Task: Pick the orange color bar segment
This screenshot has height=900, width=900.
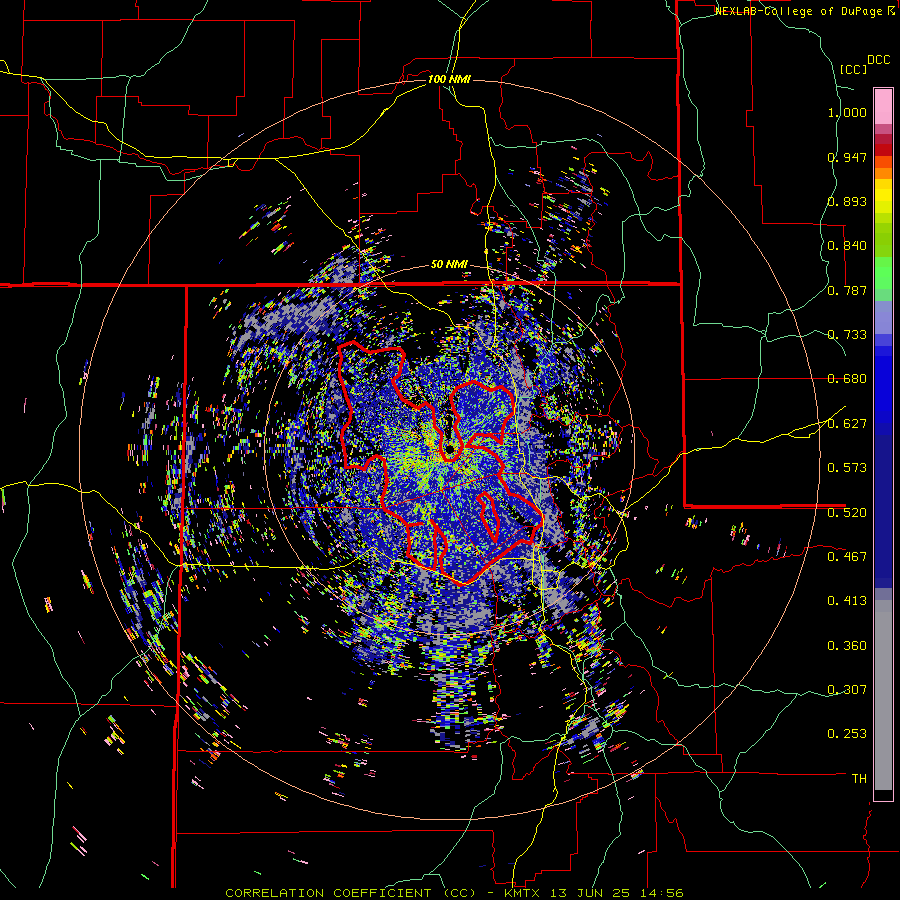Action: 883,173
